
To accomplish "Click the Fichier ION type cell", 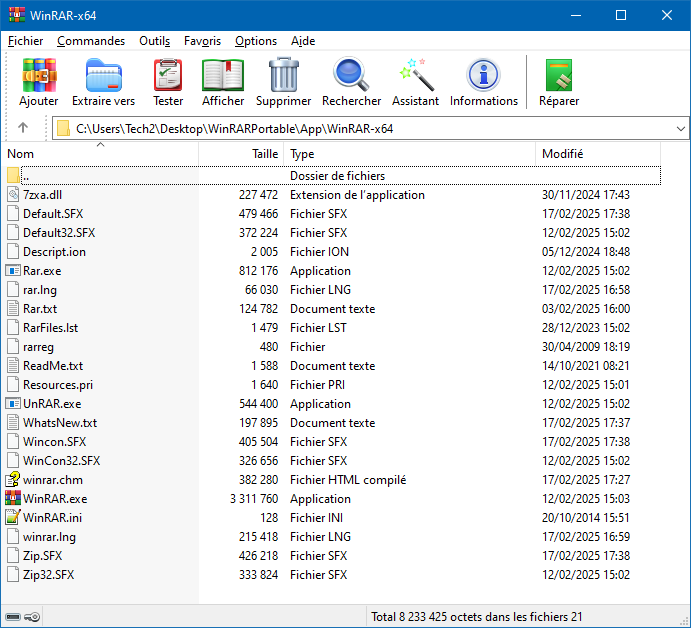I will pyautogui.click(x=319, y=252).
